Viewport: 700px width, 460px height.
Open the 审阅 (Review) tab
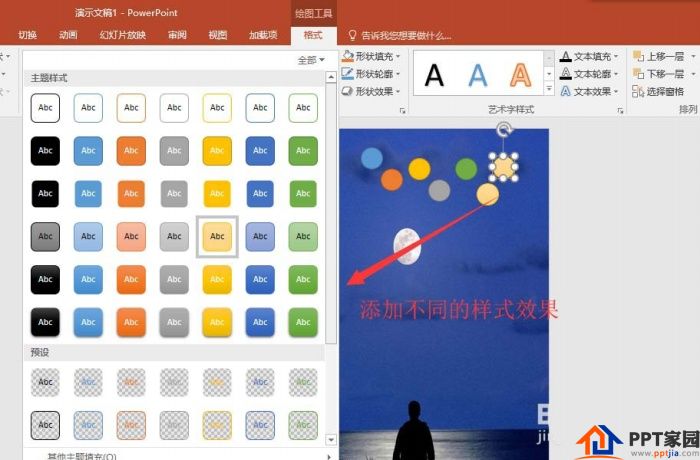click(177, 35)
